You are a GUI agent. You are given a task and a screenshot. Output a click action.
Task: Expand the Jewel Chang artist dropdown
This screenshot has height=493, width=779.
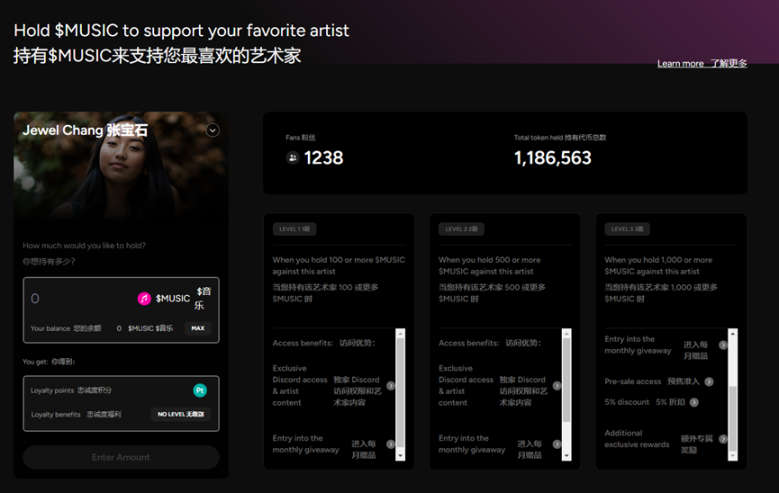213,130
